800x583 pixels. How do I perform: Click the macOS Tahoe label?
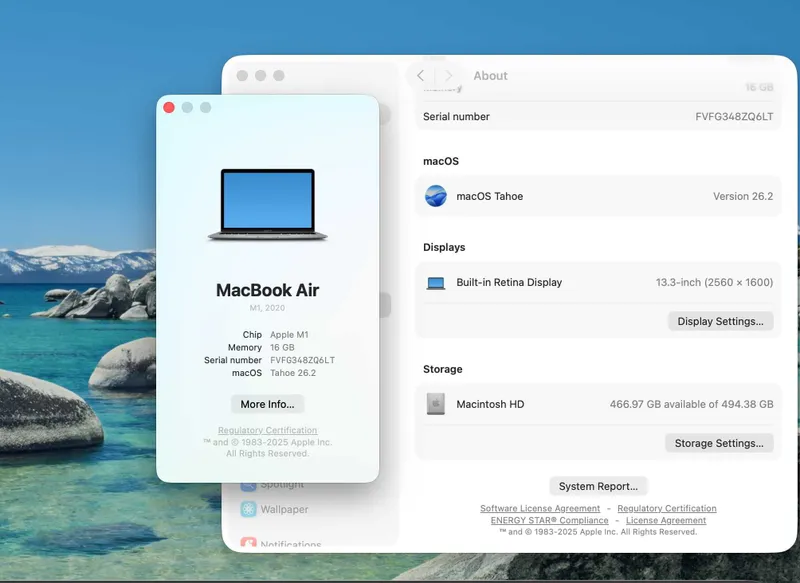coord(489,196)
